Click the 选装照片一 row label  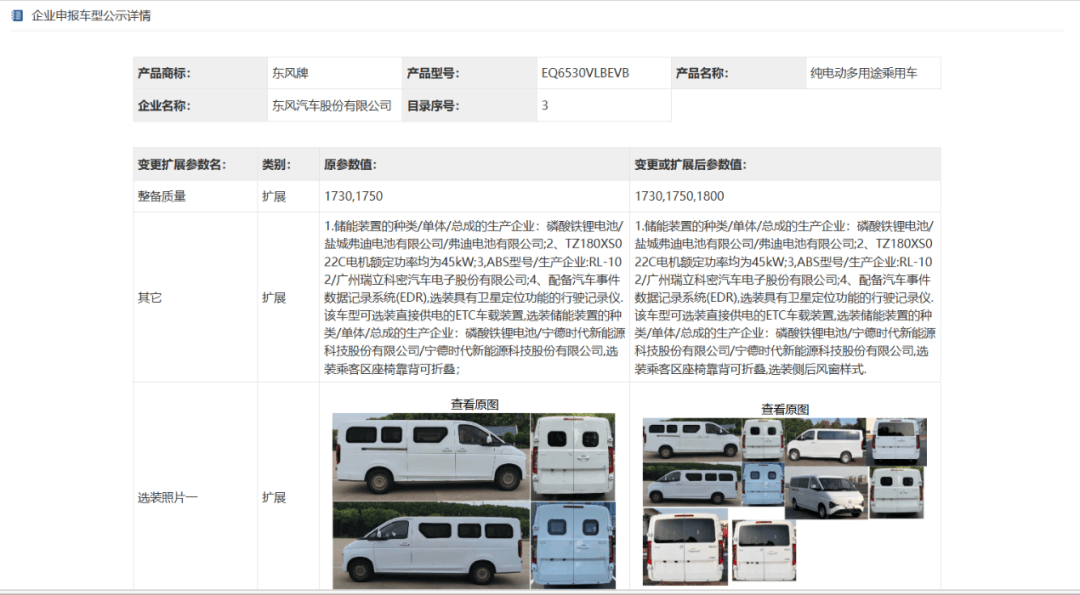tap(167, 496)
